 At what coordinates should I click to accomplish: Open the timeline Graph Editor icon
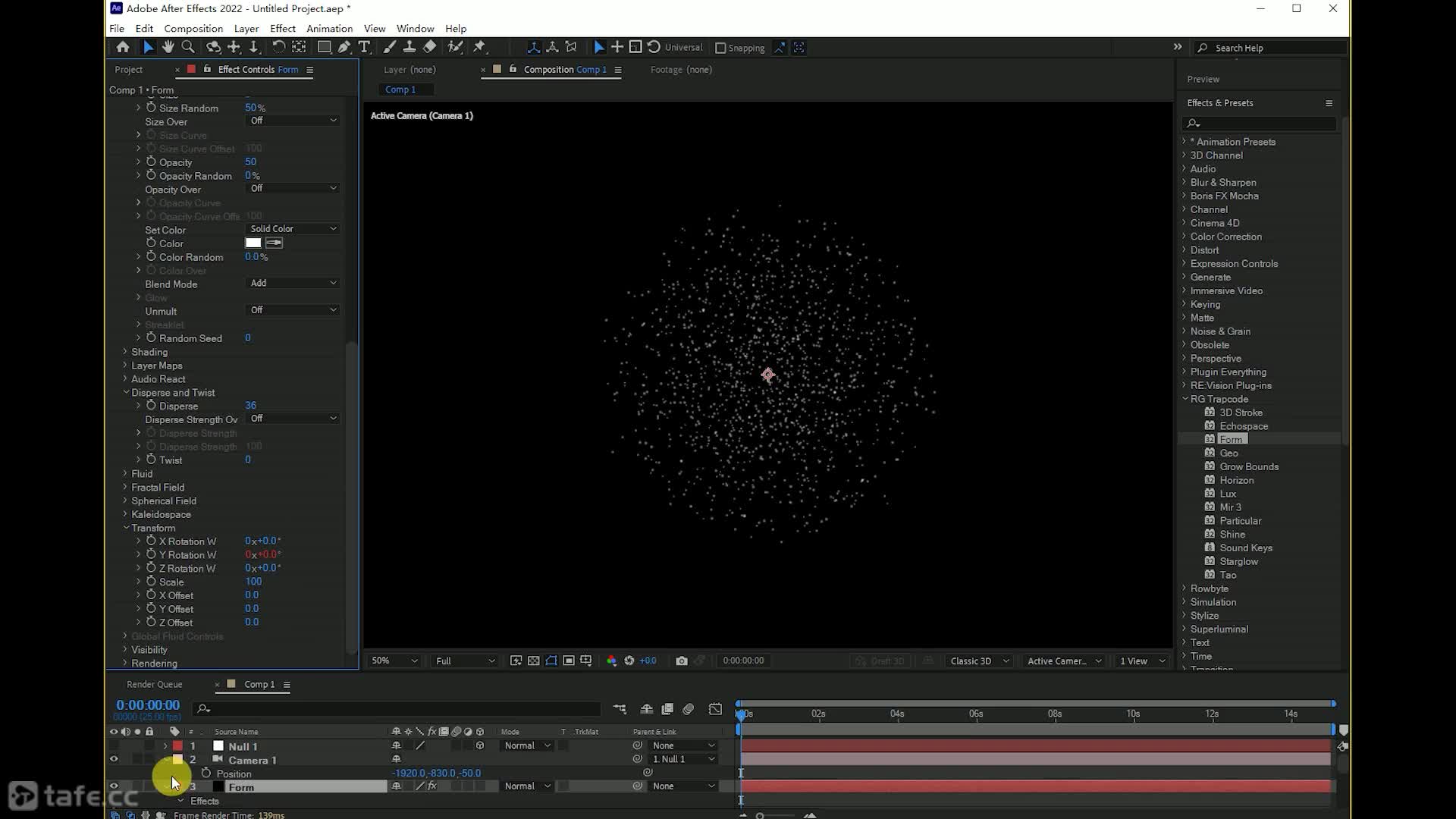[x=715, y=709]
